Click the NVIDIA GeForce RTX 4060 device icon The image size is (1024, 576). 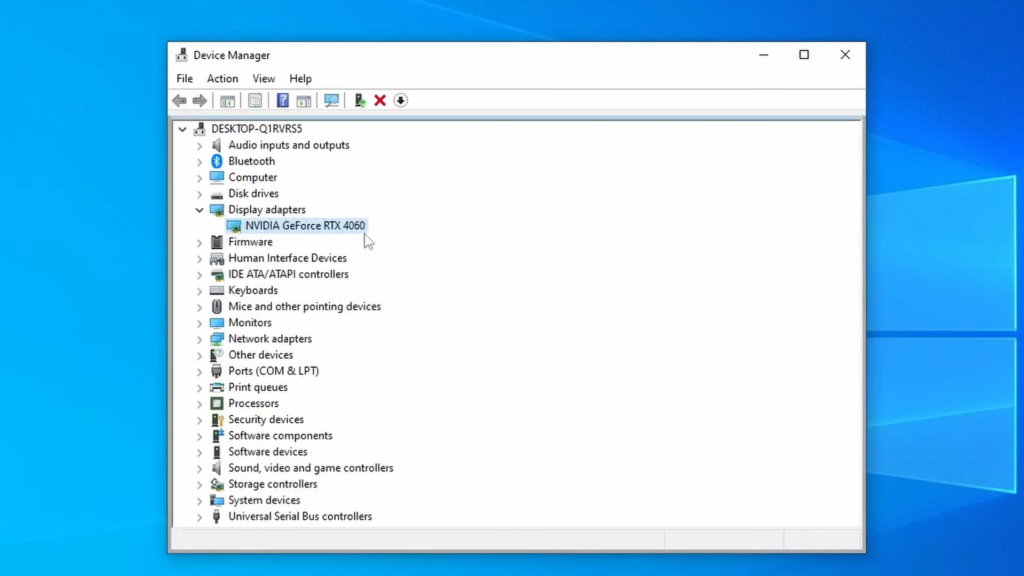[x=234, y=226]
